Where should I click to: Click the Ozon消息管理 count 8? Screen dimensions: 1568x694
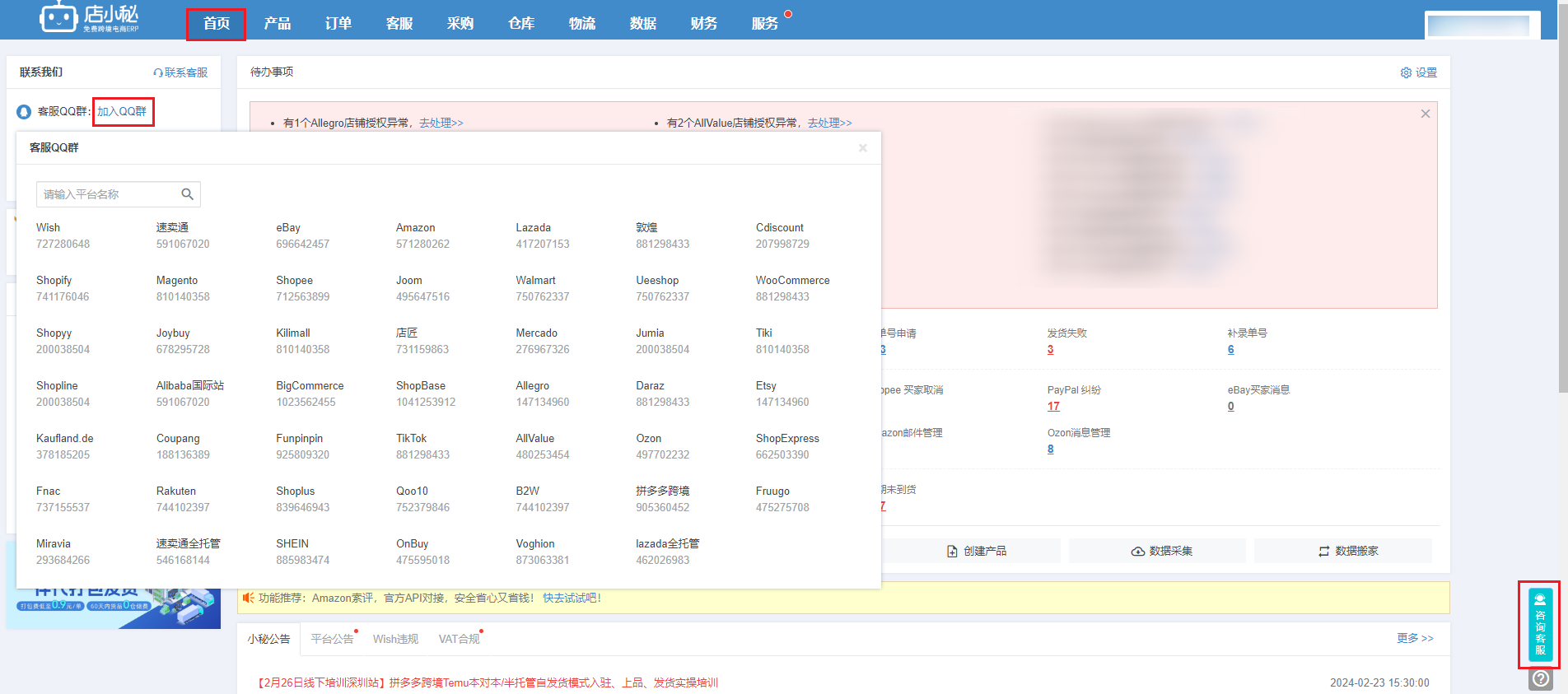[x=1050, y=449]
